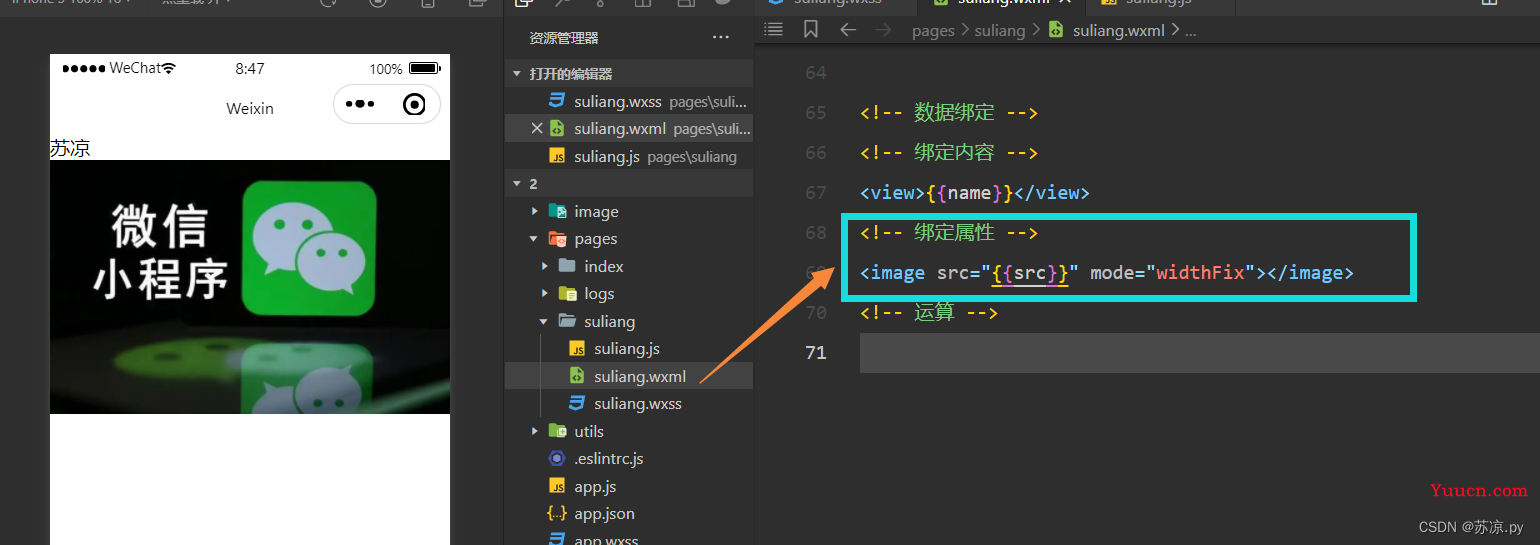Collapse the project root folder 2
1540x545 pixels.
click(517, 184)
